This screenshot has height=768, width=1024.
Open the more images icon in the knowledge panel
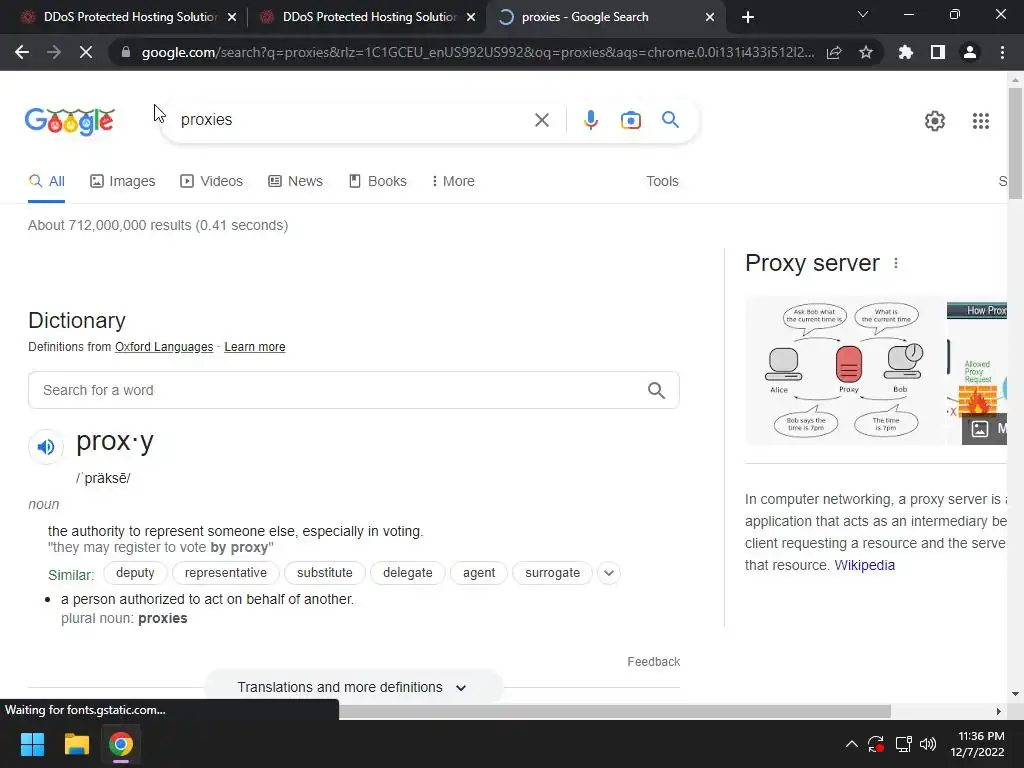(x=980, y=429)
